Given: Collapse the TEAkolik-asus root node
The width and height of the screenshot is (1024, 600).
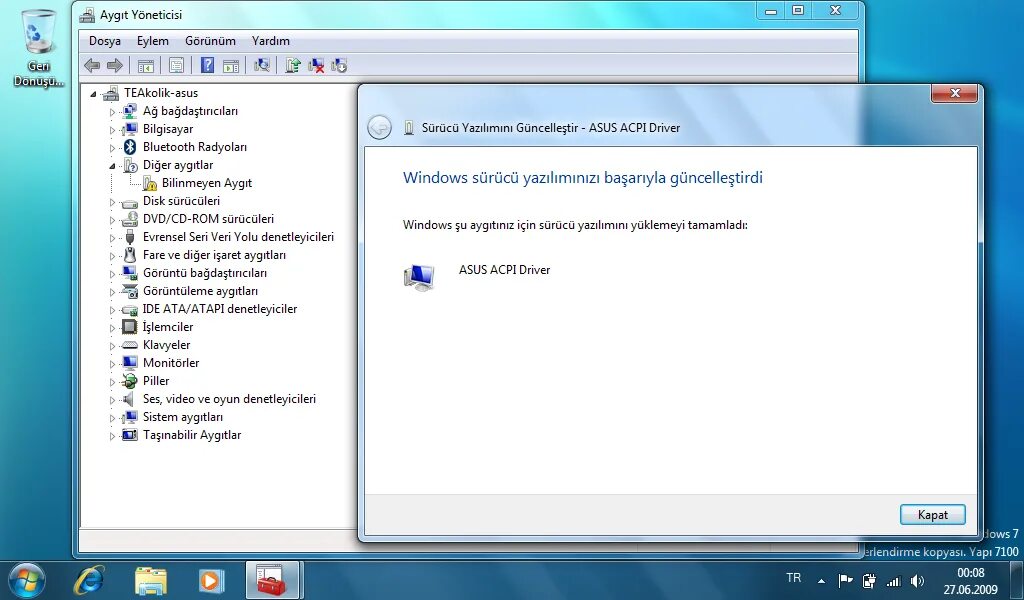Looking at the screenshot, I should tap(93, 94).
